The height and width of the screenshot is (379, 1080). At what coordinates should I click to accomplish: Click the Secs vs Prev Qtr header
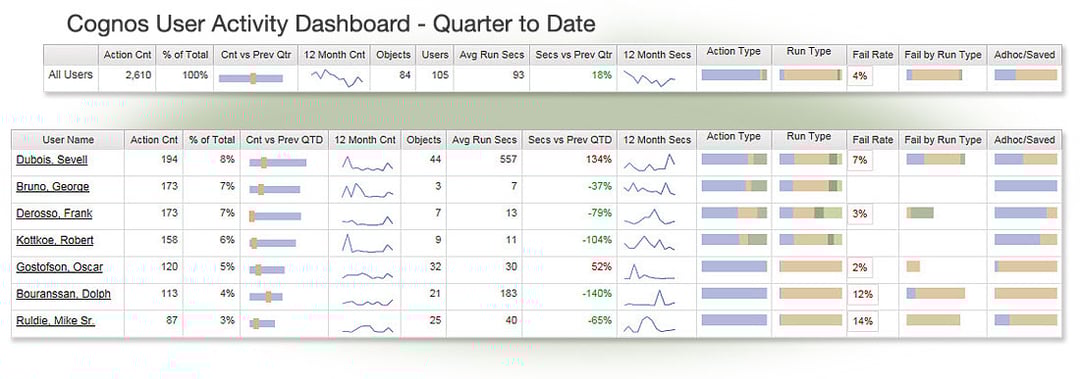tap(573, 55)
